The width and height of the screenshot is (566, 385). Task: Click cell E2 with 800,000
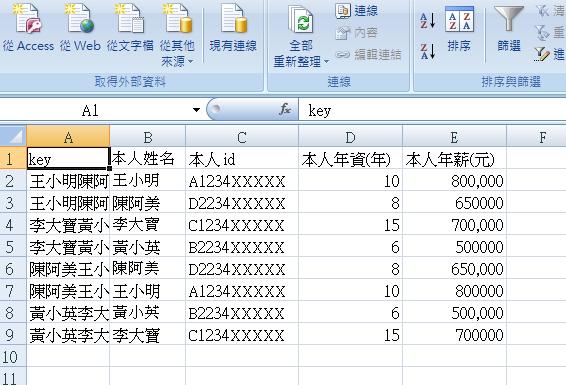(x=454, y=180)
